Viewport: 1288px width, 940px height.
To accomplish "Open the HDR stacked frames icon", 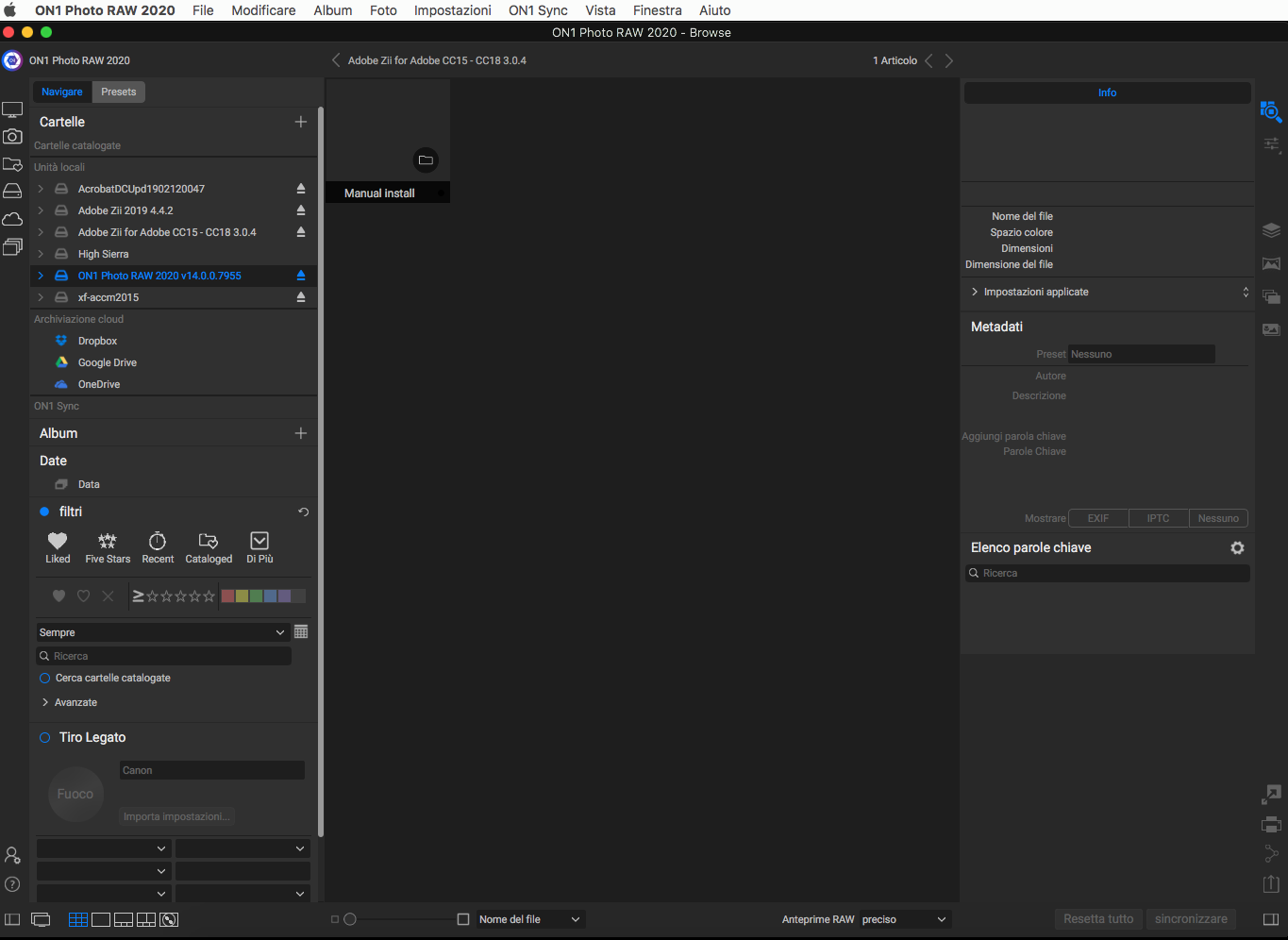I will tap(1271, 296).
